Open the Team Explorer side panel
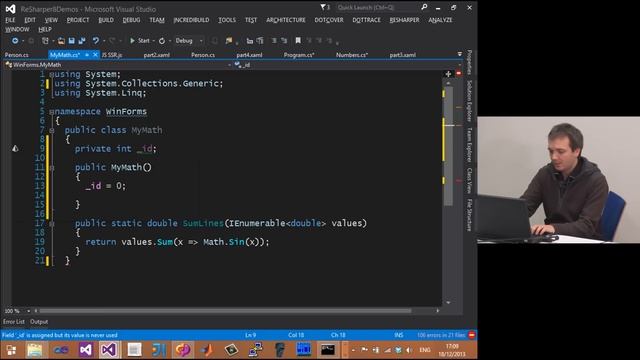 (469, 144)
